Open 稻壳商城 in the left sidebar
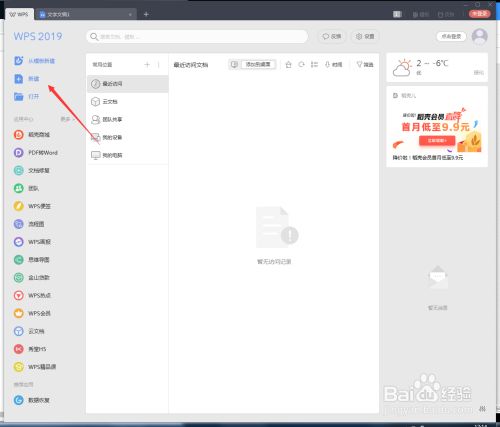 [32, 135]
